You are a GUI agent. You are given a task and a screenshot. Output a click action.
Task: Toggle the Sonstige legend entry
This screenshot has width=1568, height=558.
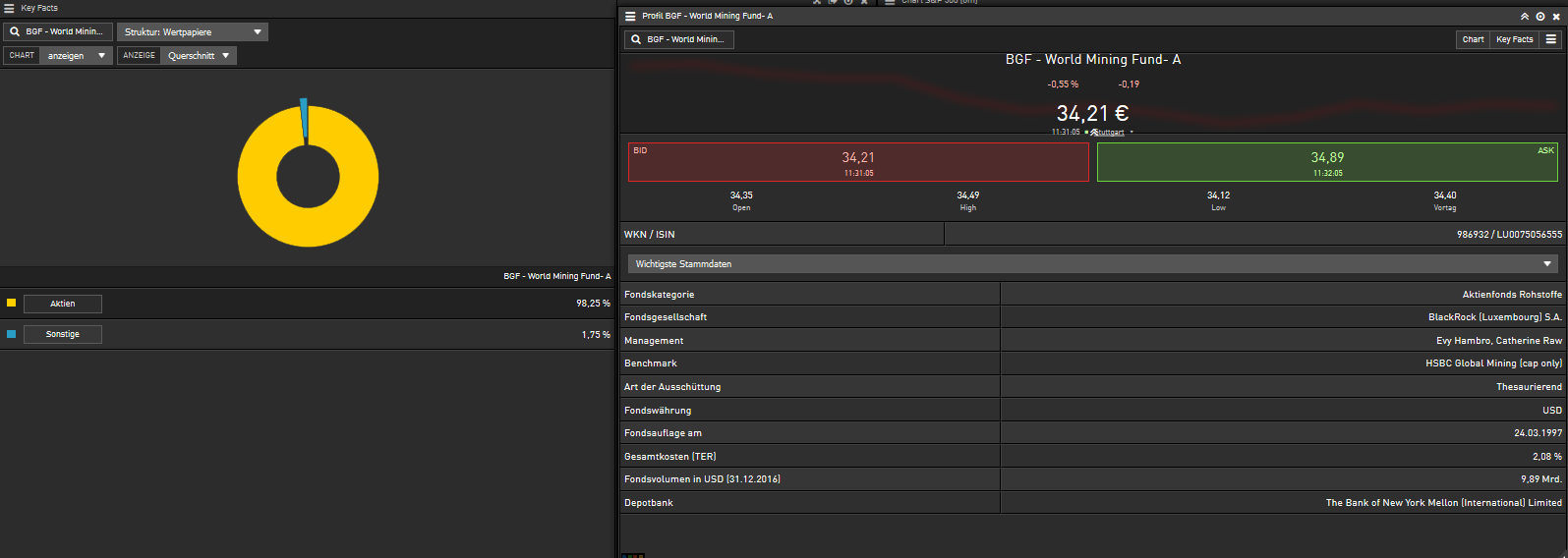click(x=63, y=334)
